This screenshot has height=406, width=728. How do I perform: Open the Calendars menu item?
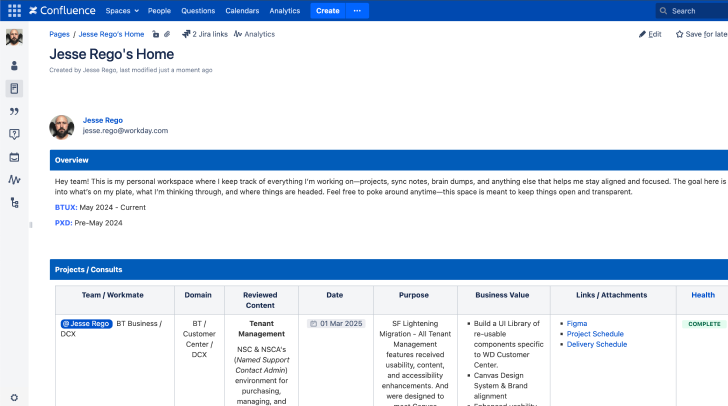242,11
